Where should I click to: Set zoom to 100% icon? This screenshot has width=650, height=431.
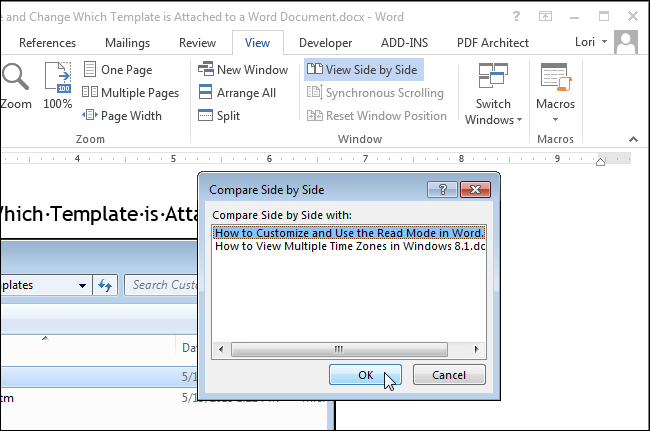pos(58,85)
